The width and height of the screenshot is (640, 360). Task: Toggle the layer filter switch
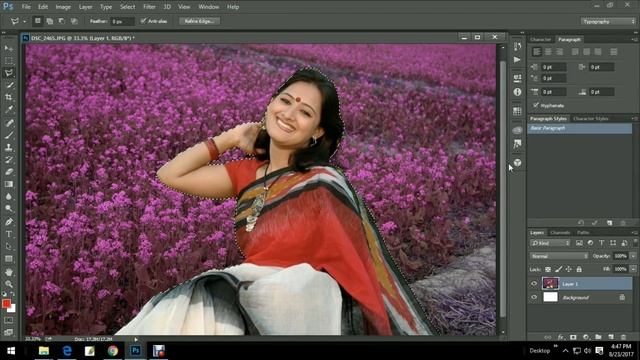tap(635, 242)
